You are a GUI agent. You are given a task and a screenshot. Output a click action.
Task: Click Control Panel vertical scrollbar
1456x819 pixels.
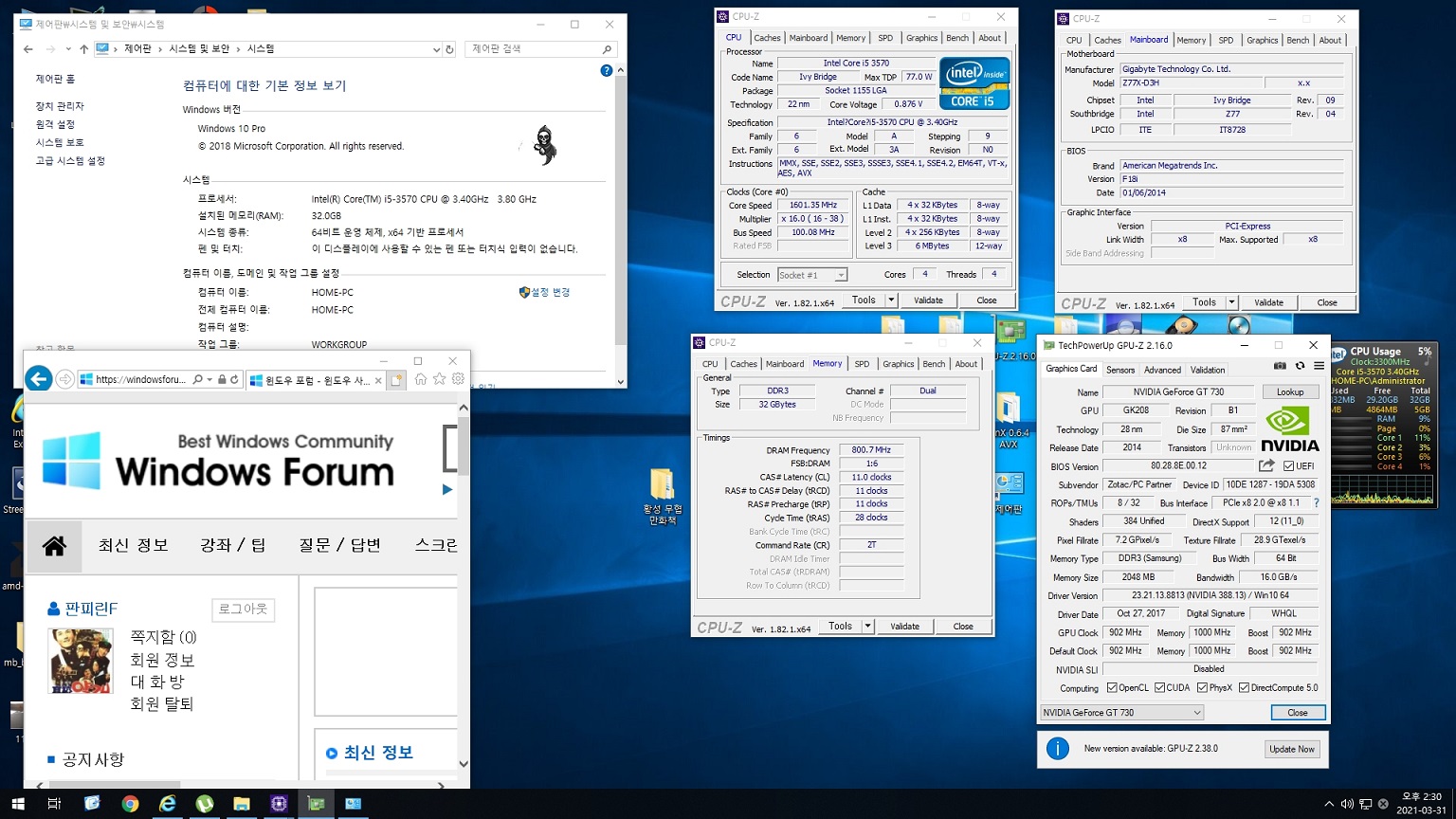(x=621, y=227)
